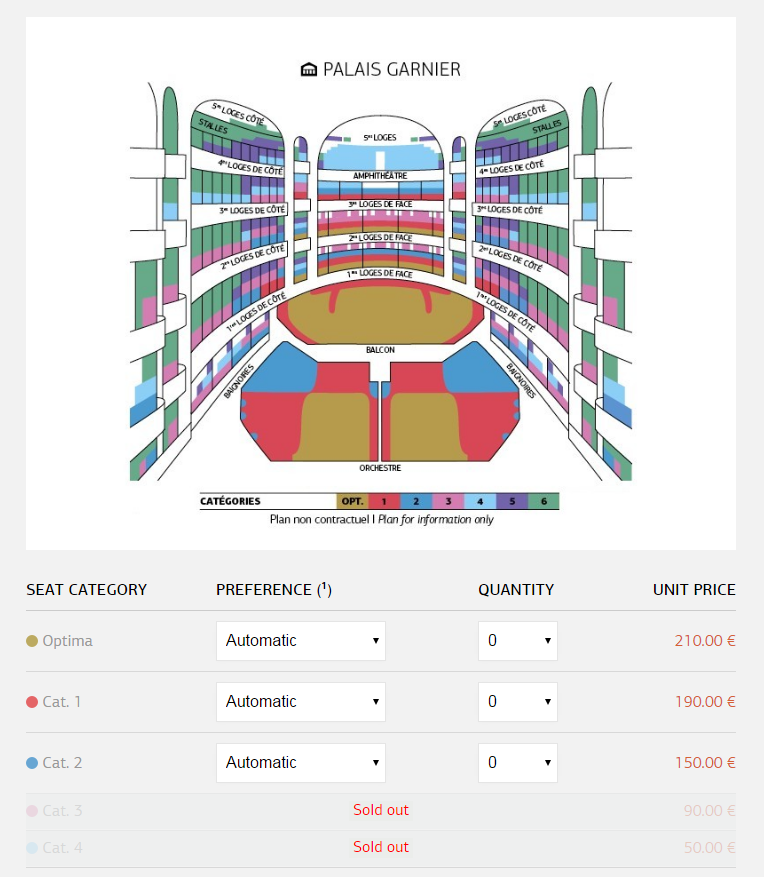Image resolution: width=764 pixels, height=877 pixels.
Task: Click the Balcon area on the seating plan
Action: coord(380,313)
